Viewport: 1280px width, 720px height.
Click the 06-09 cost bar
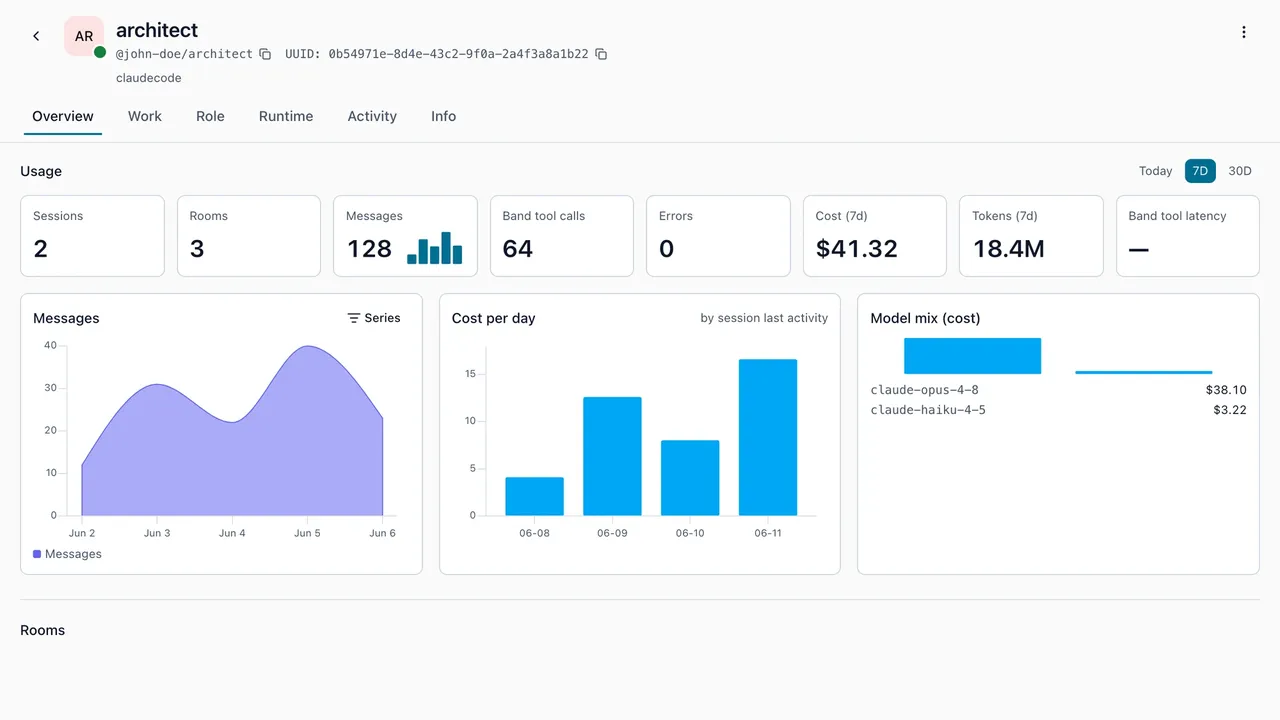[x=612, y=456]
